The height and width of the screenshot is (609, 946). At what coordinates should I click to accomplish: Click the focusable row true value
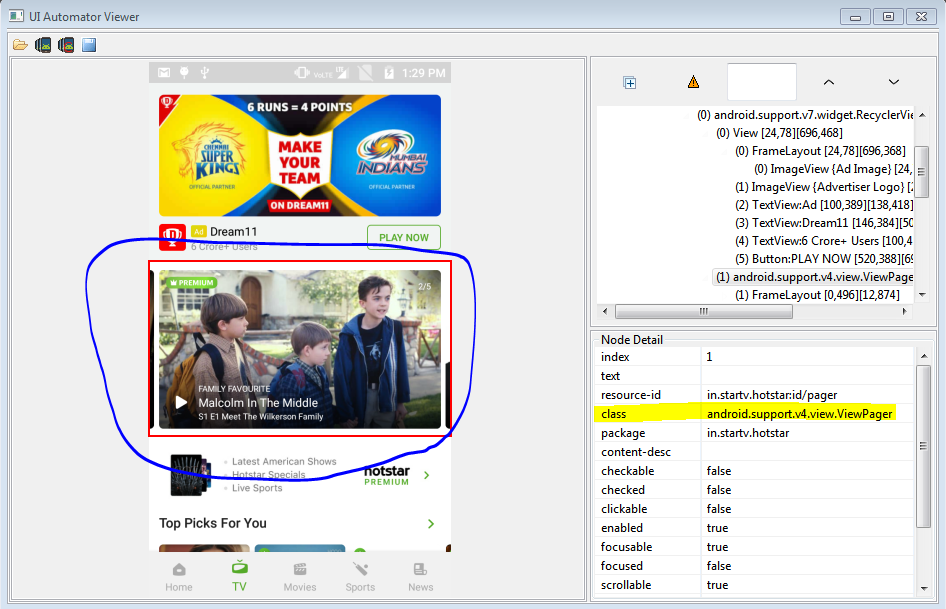717,547
